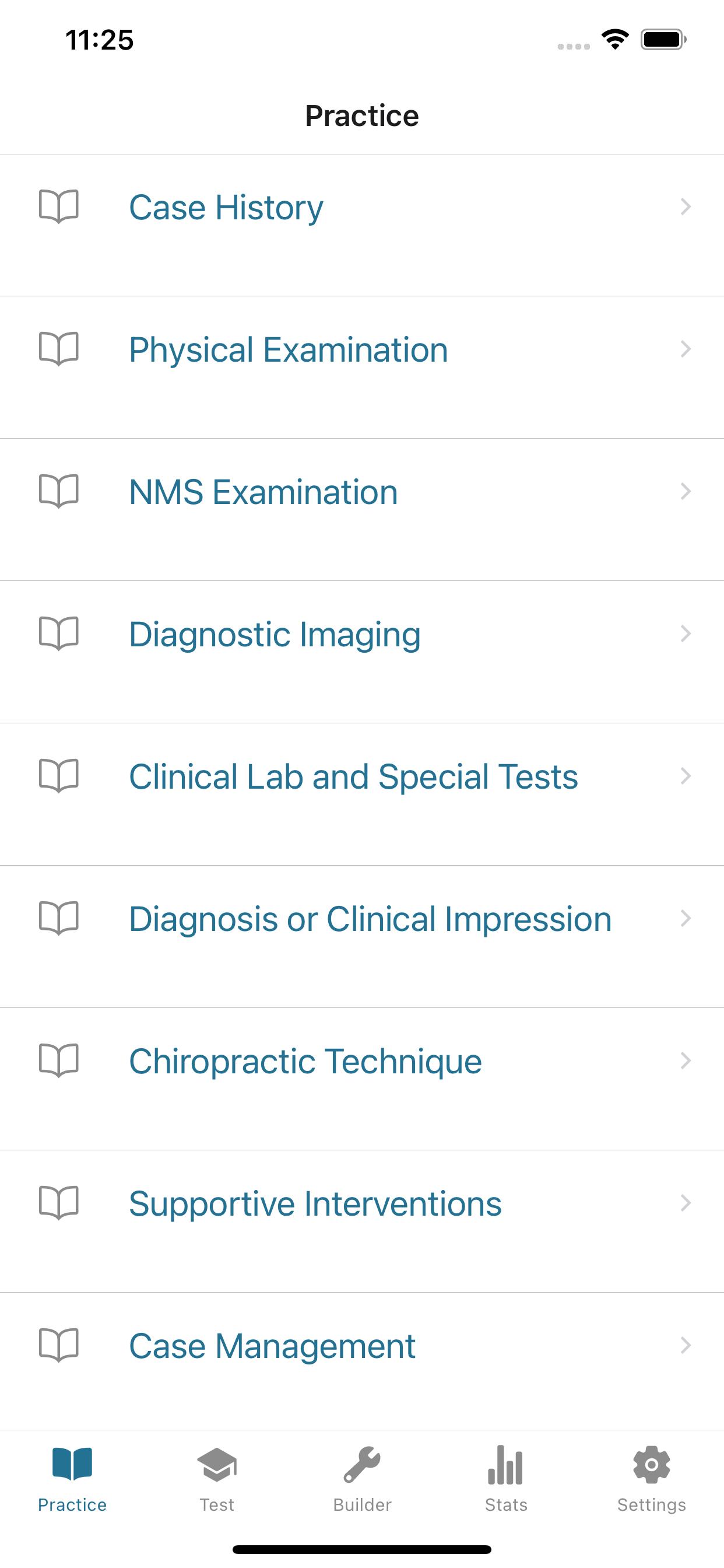Switch to the Stats tab label
The image size is (724, 1568).
point(506,1504)
